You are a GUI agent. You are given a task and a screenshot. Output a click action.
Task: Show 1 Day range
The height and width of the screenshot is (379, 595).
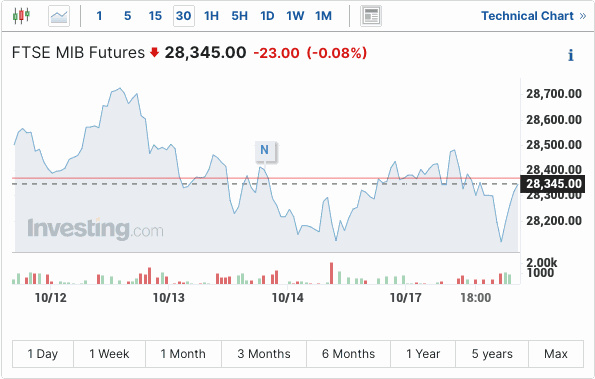pos(43,354)
